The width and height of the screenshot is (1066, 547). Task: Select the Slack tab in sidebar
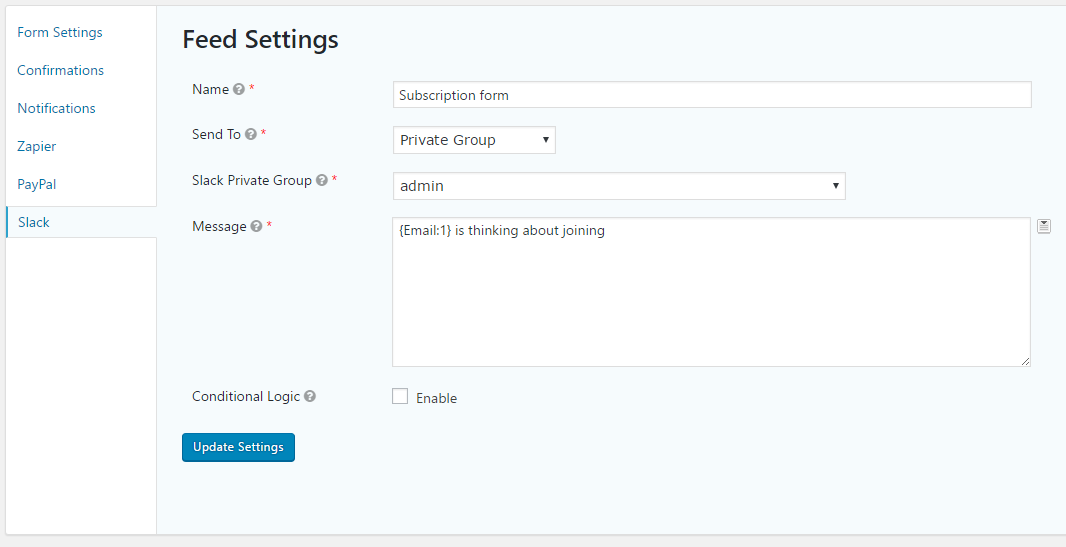pos(81,222)
